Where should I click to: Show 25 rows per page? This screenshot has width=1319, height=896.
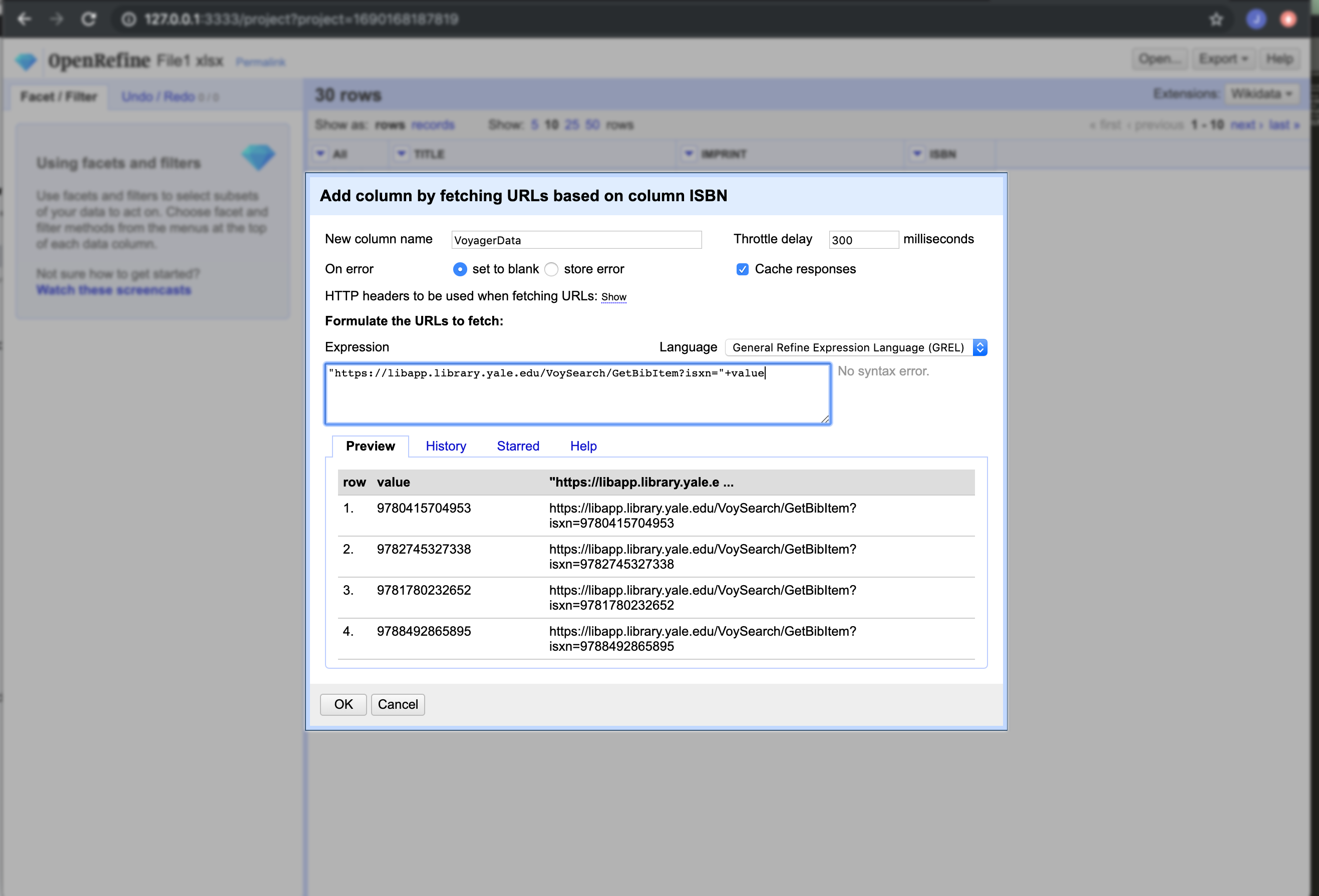(572, 125)
